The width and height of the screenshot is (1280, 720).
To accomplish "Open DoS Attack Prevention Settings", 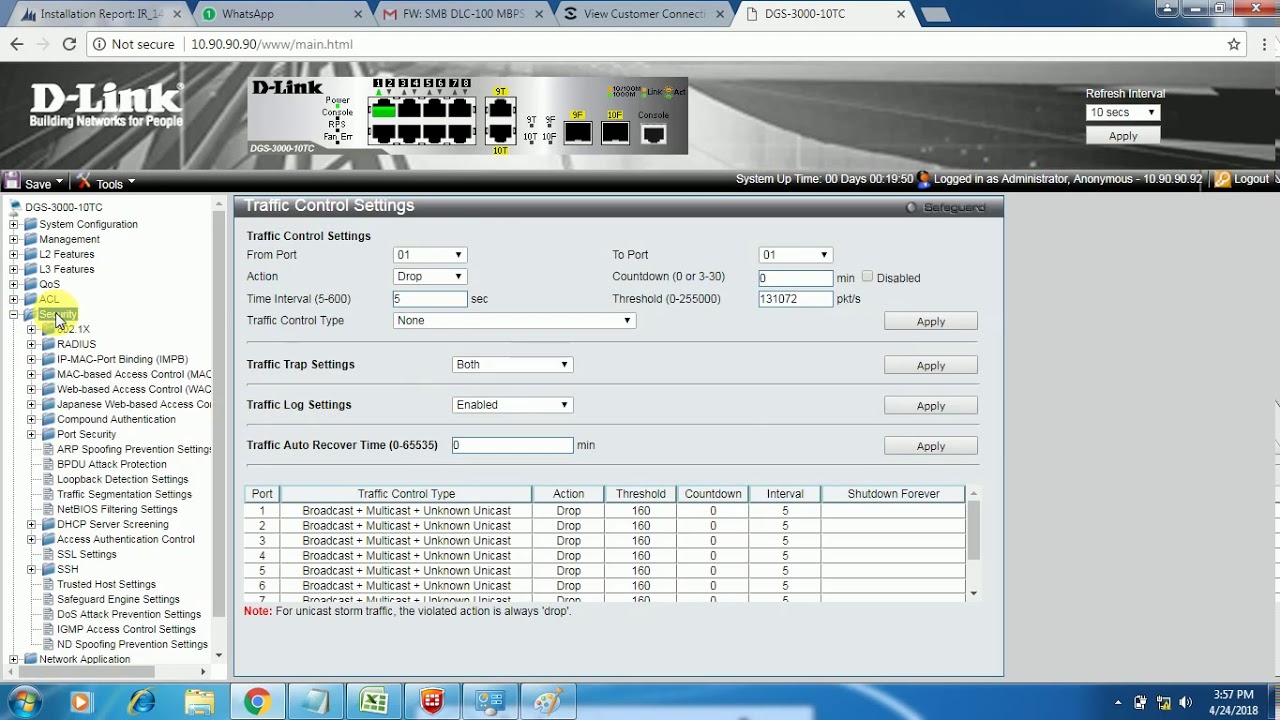I will (x=129, y=614).
